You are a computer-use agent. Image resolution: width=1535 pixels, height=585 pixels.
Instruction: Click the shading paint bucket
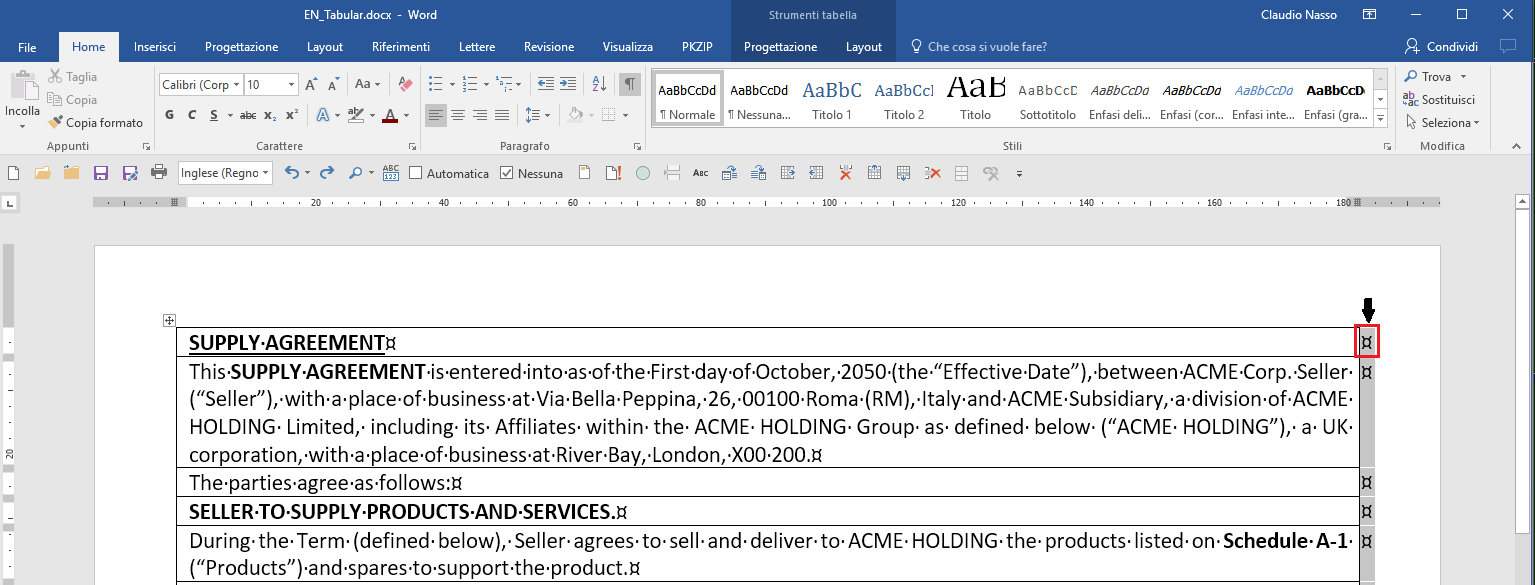click(x=576, y=115)
